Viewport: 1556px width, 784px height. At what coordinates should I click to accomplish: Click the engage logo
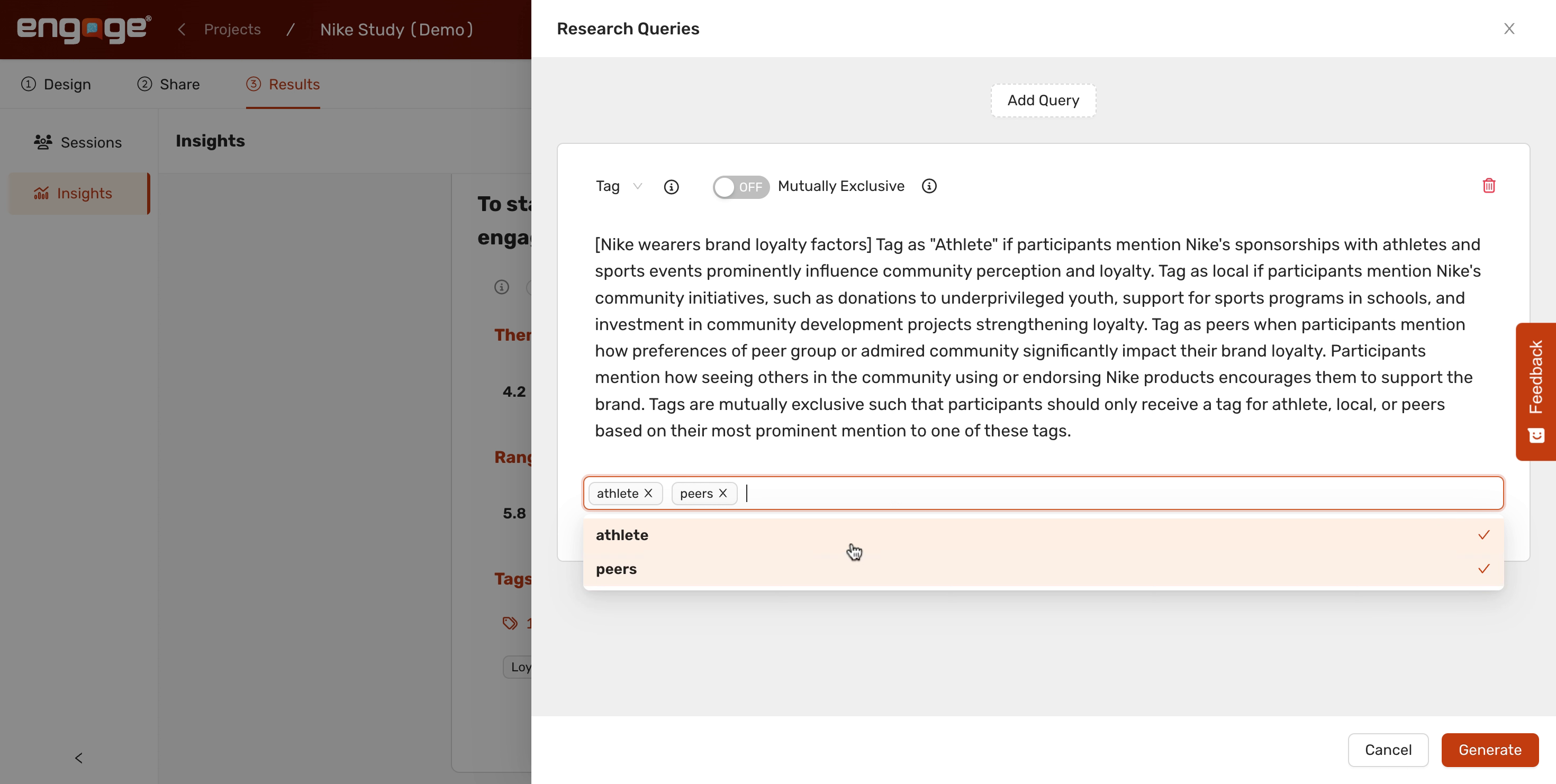84,29
